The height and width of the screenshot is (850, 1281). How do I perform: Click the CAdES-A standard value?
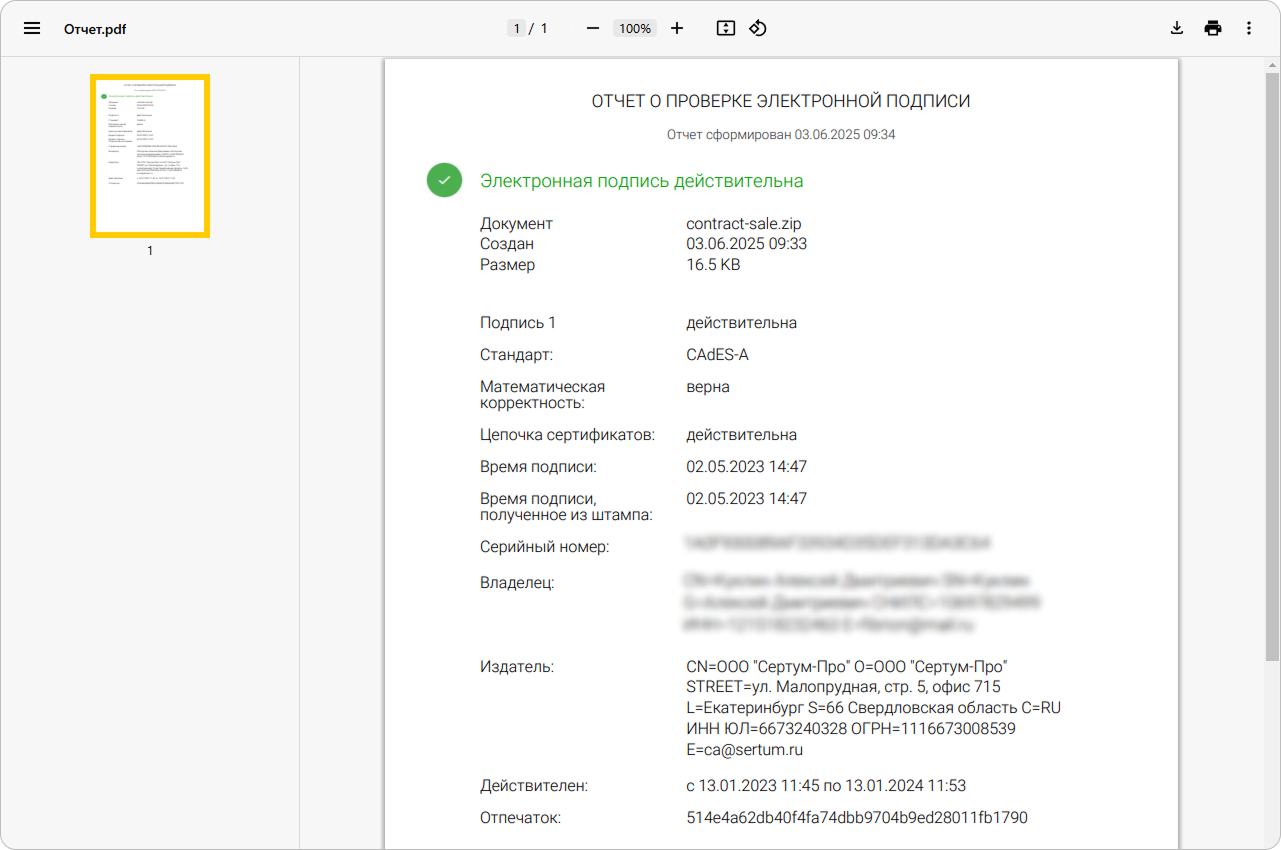717,355
